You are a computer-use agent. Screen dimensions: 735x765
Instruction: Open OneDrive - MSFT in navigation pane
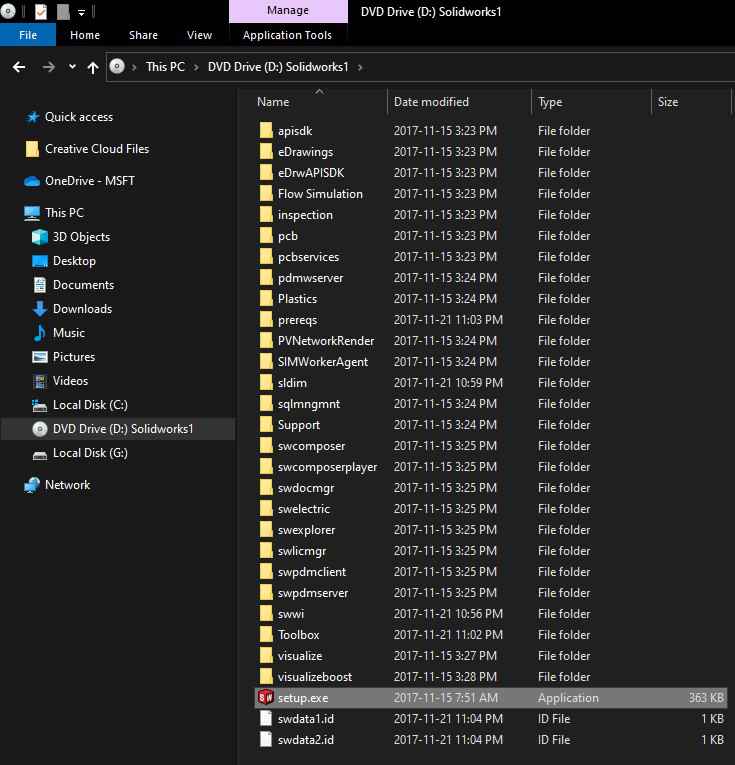[89, 181]
